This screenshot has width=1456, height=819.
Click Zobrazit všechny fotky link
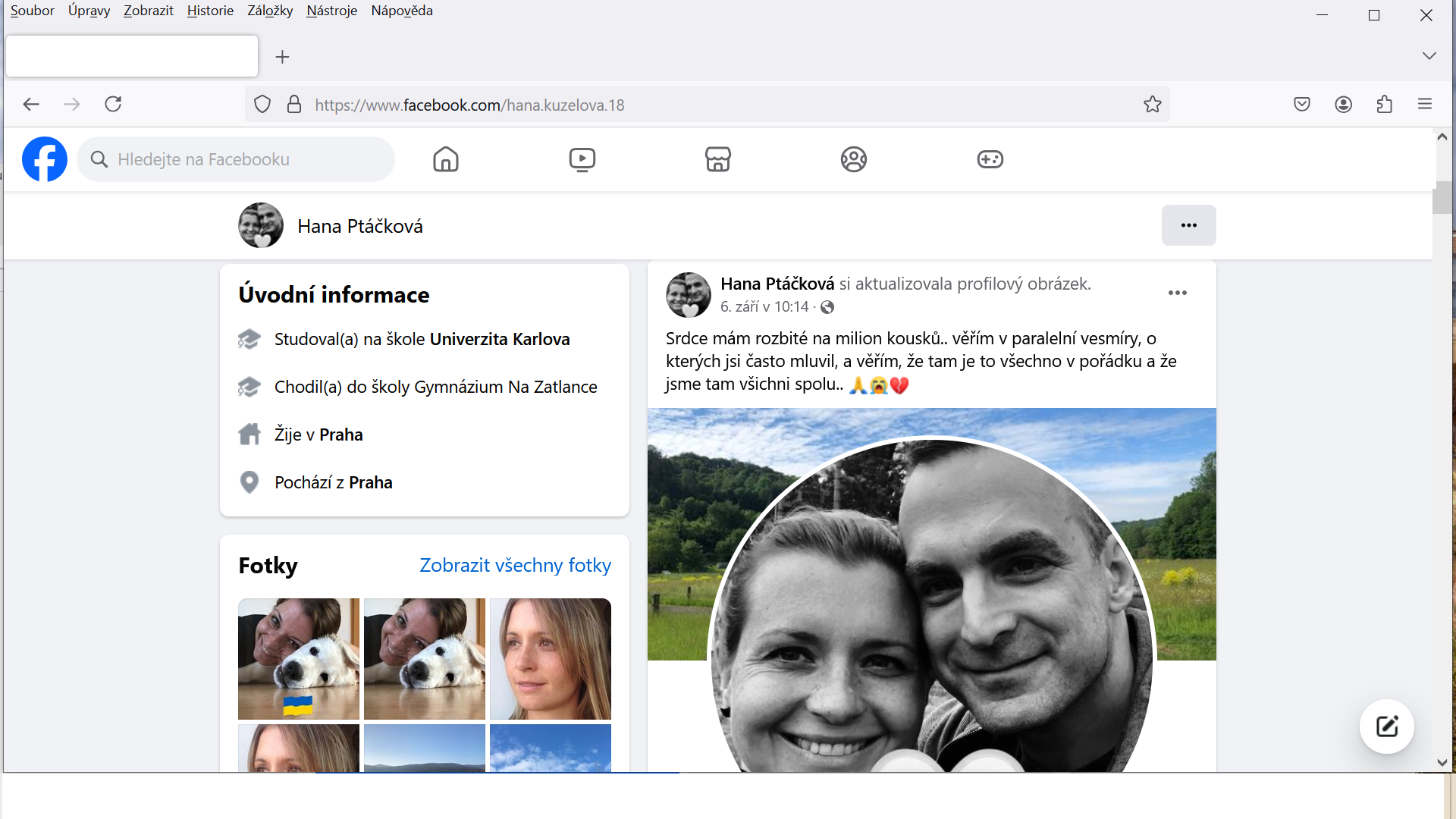[515, 565]
